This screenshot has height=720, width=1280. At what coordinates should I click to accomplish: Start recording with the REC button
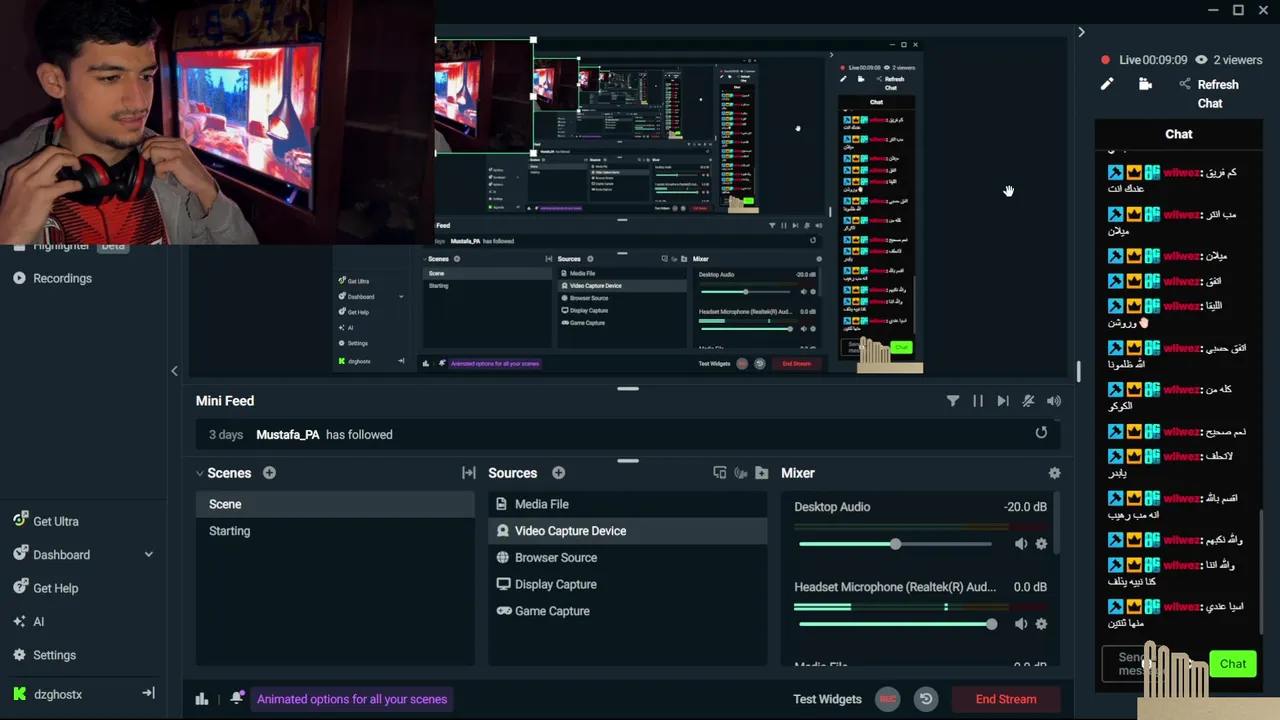pyautogui.click(x=887, y=699)
